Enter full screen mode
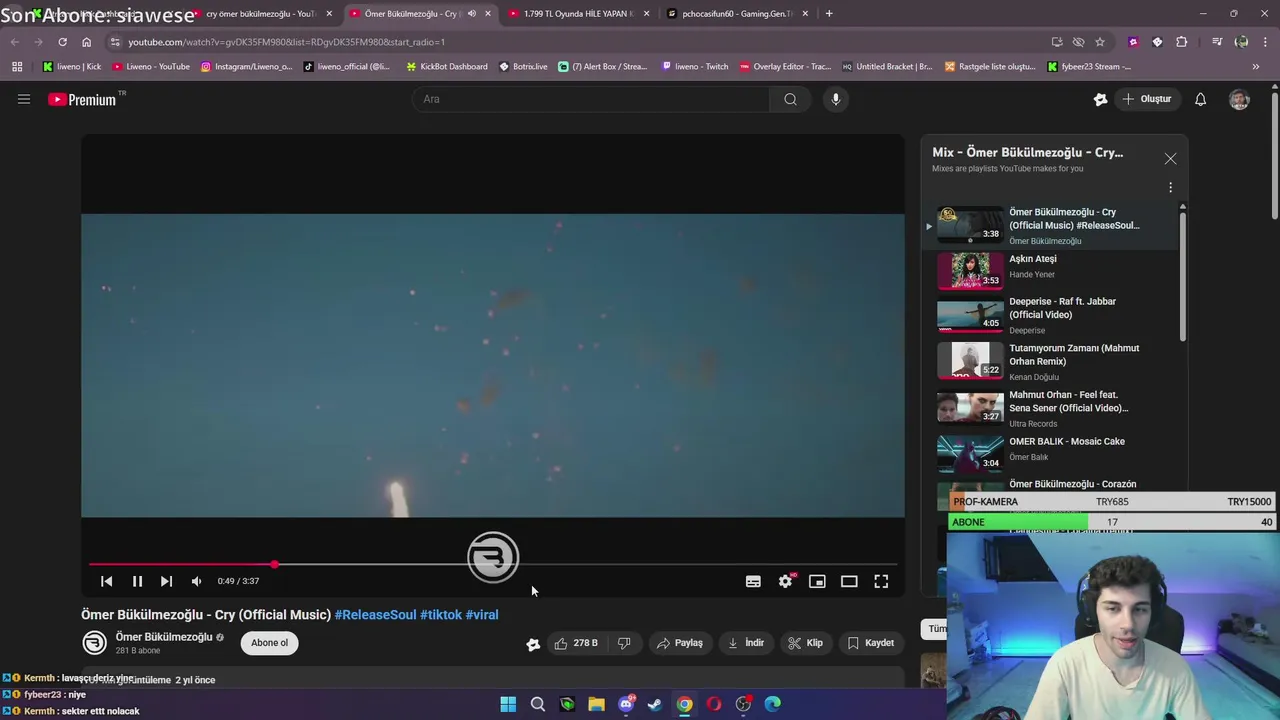Image resolution: width=1280 pixels, height=720 pixels. click(881, 581)
